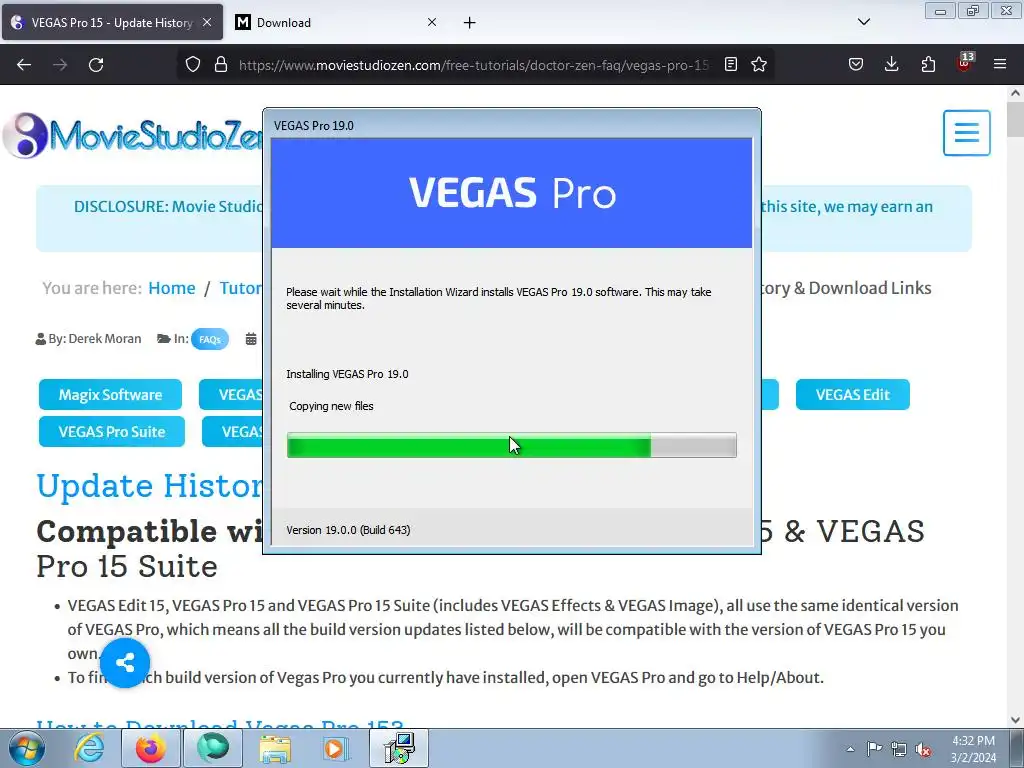Click the page scrollbar up arrow

coord(1015,93)
